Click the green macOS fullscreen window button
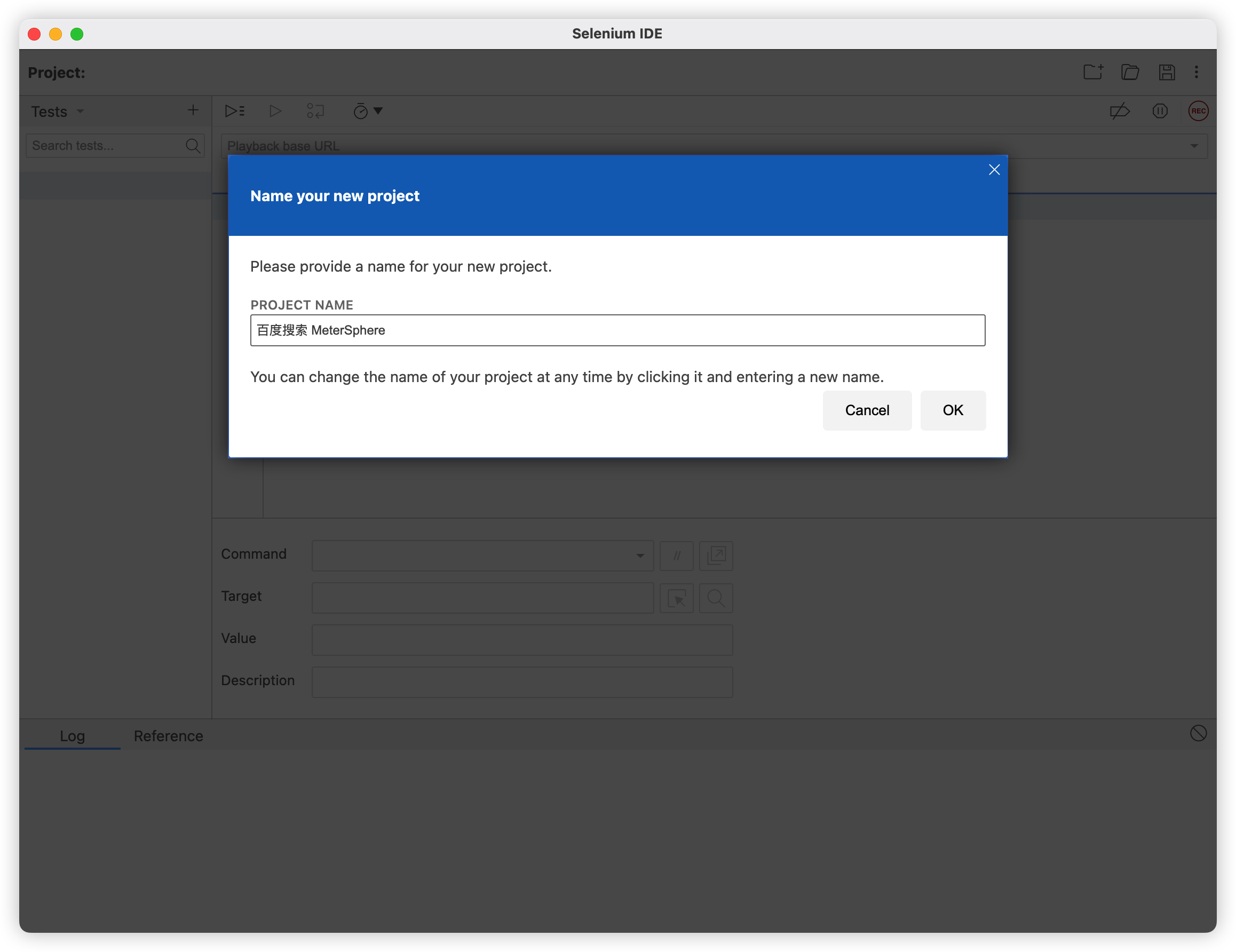Viewport: 1236px width, 952px height. pyautogui.click(x=77, y=34)
